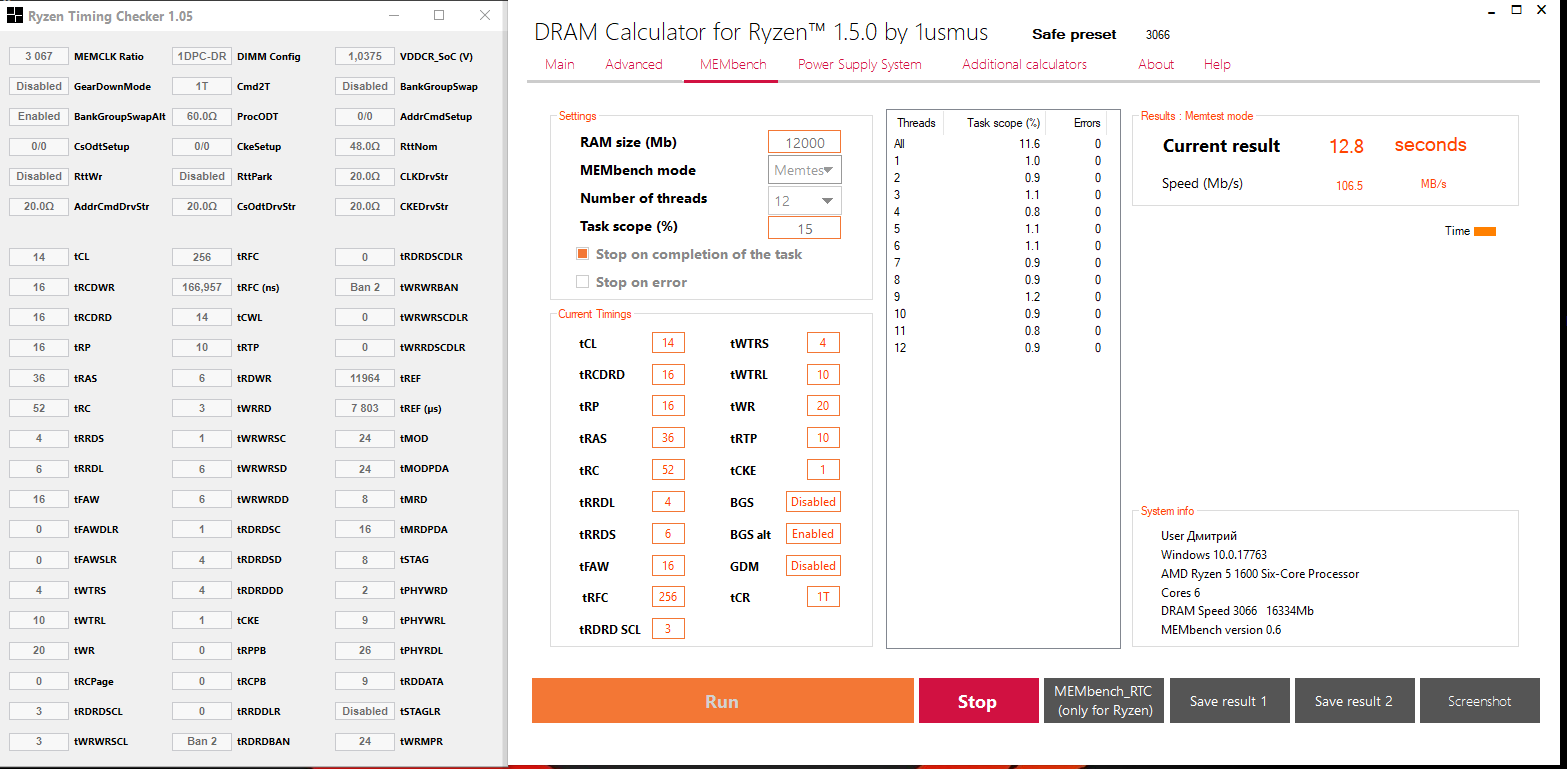Select the tREF (µs) value field
The height and width of the screenshot is (769, 1567).
(365, 408)
